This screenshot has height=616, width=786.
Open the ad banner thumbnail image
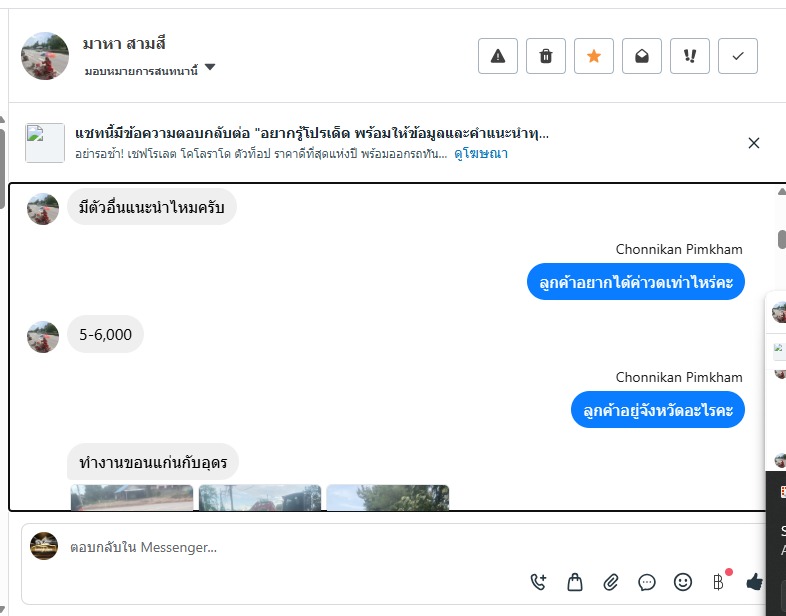tap(45, 143)
